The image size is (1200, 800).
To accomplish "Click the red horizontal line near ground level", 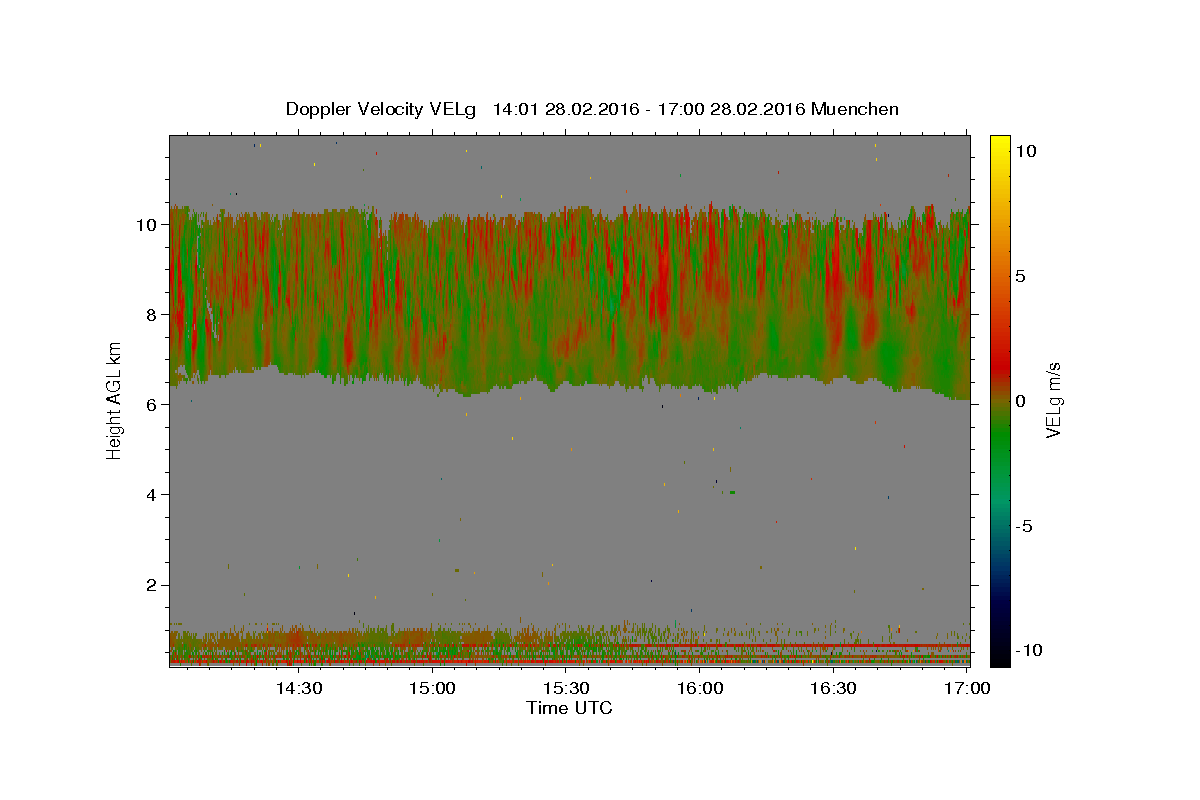I will coord(570,661).
